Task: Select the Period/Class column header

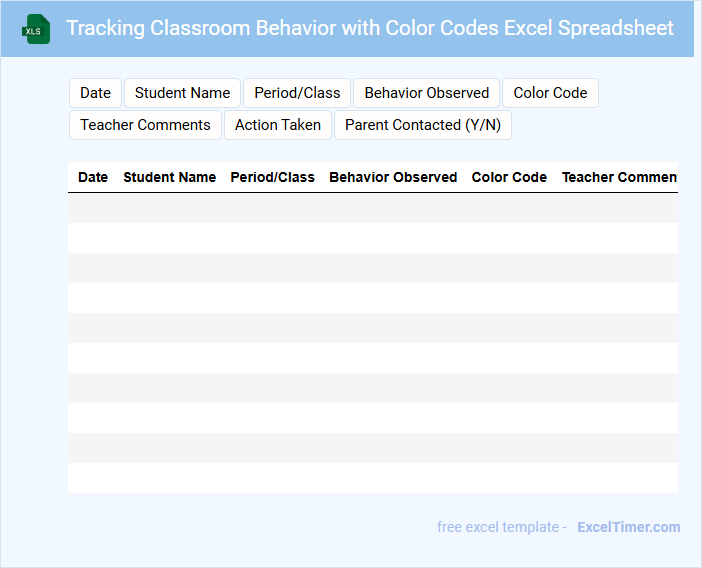Action: (272, 177)
